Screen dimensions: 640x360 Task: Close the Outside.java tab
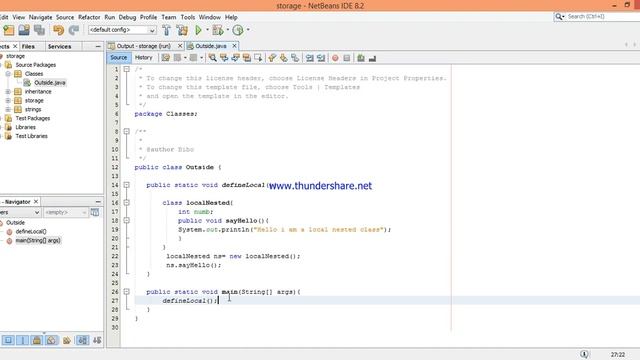click(x=234, y=46)
